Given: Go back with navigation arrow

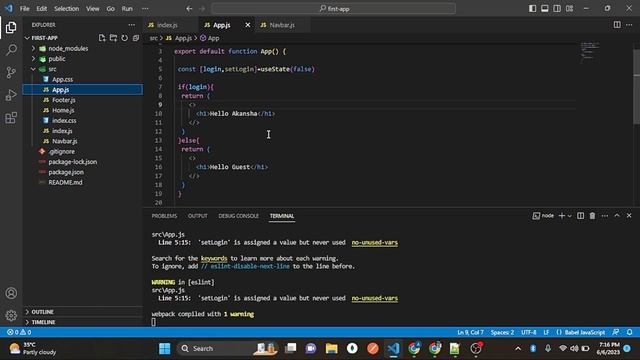Looking at the screenshot, I should [189, 9].
